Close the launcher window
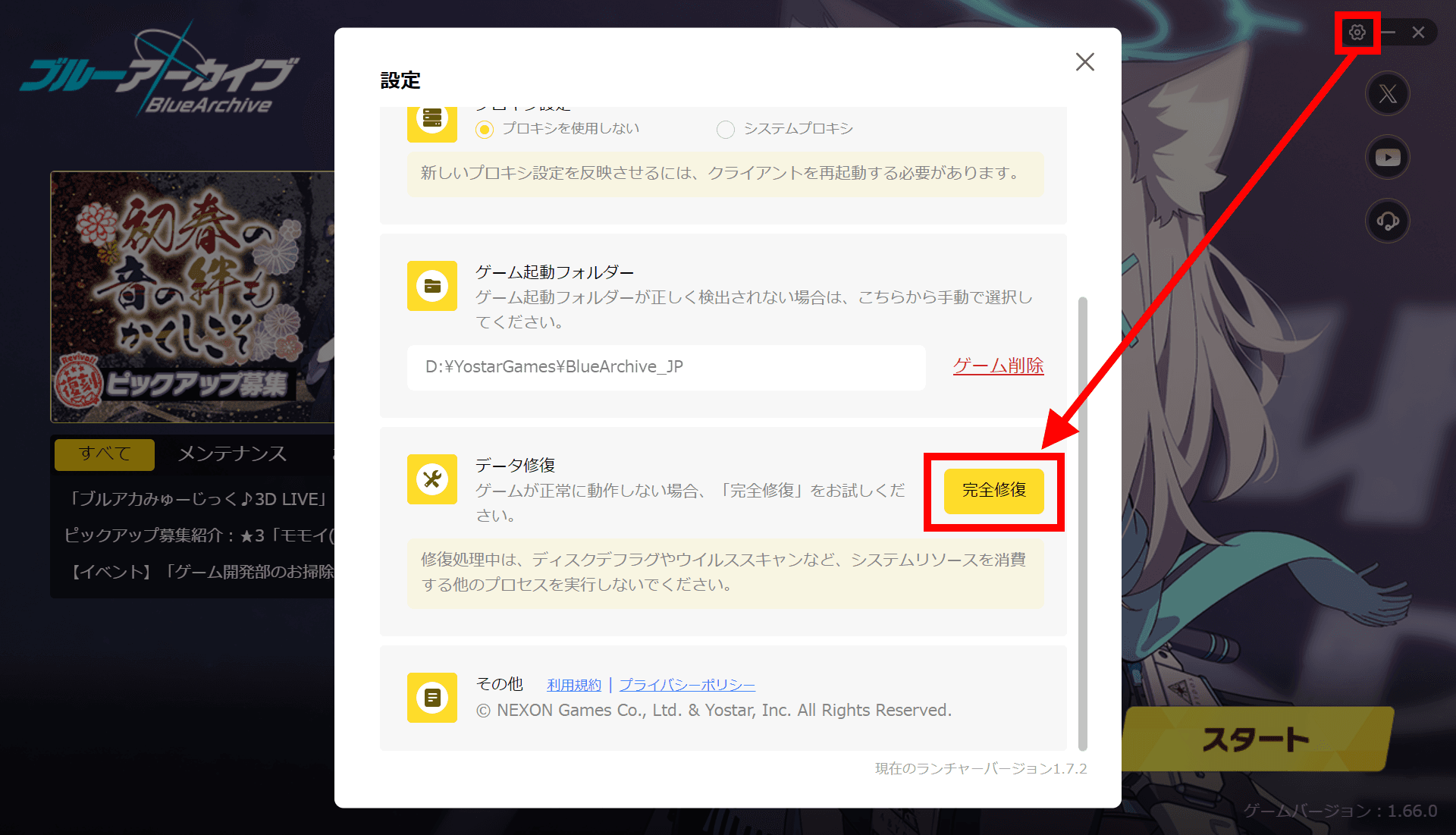This screenshot has height=835, width=1456. (x=1418, y=33)
